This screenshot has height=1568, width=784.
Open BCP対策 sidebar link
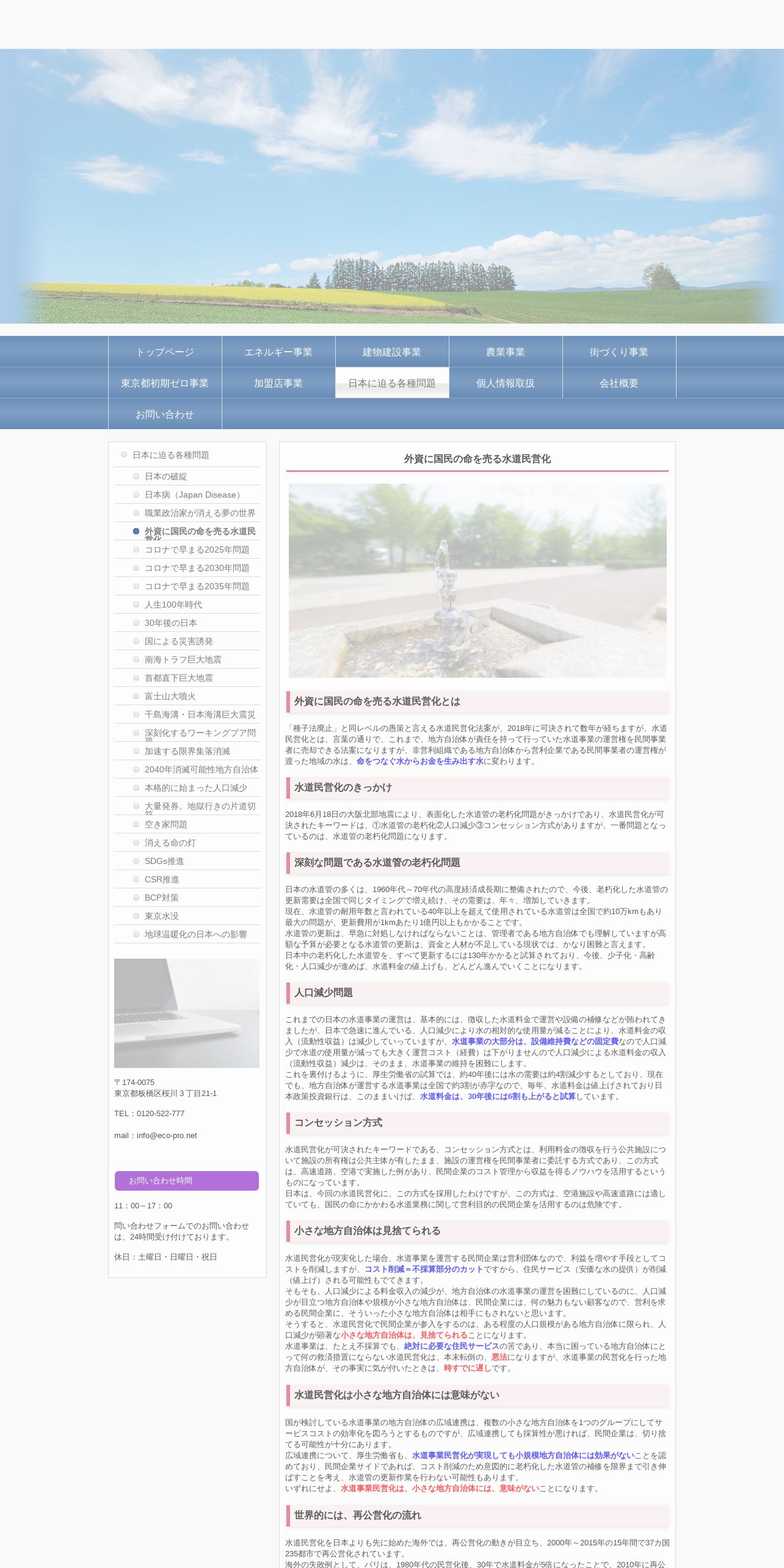pyautogui.click(x=187, y=898)
